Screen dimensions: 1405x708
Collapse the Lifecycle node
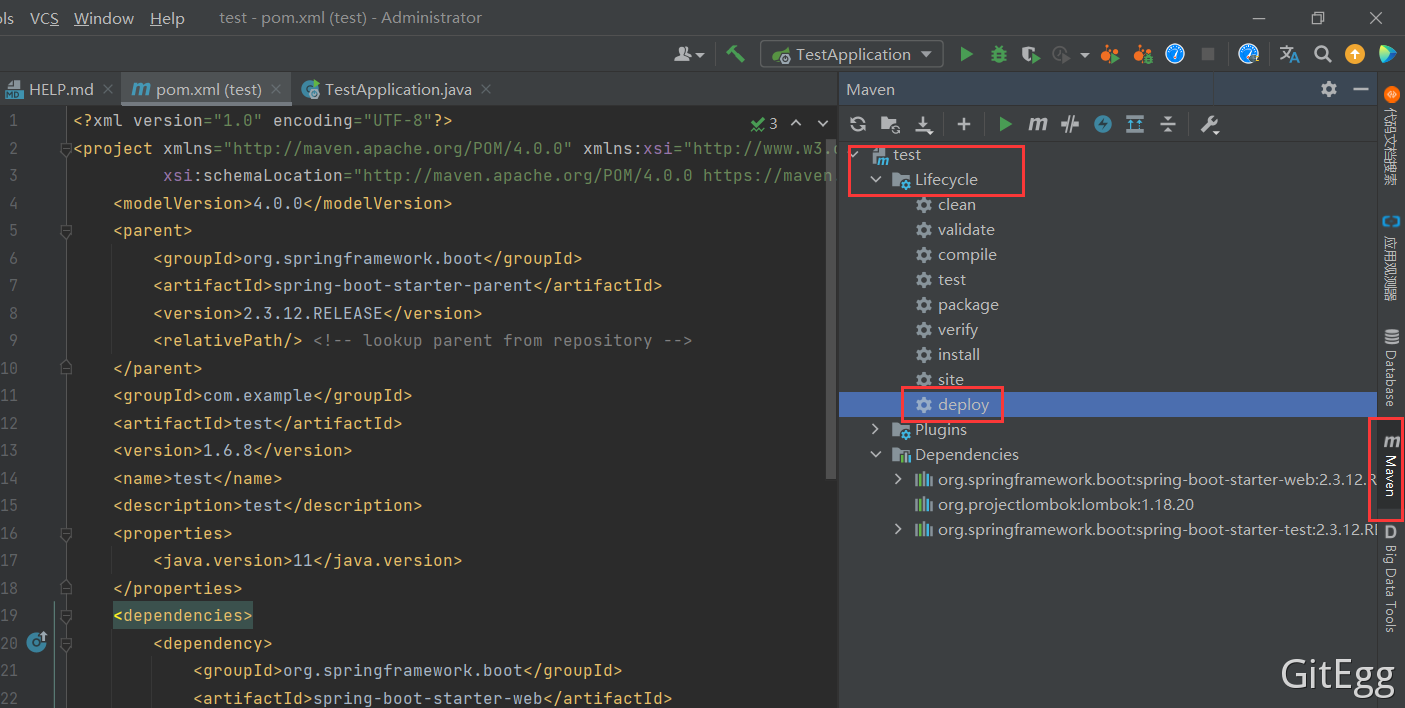[876, 180]
